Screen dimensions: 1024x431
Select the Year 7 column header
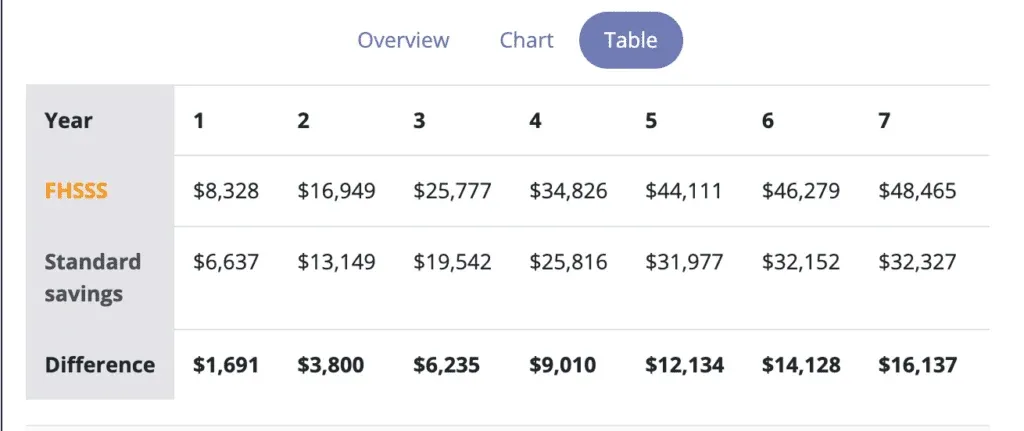884,121
